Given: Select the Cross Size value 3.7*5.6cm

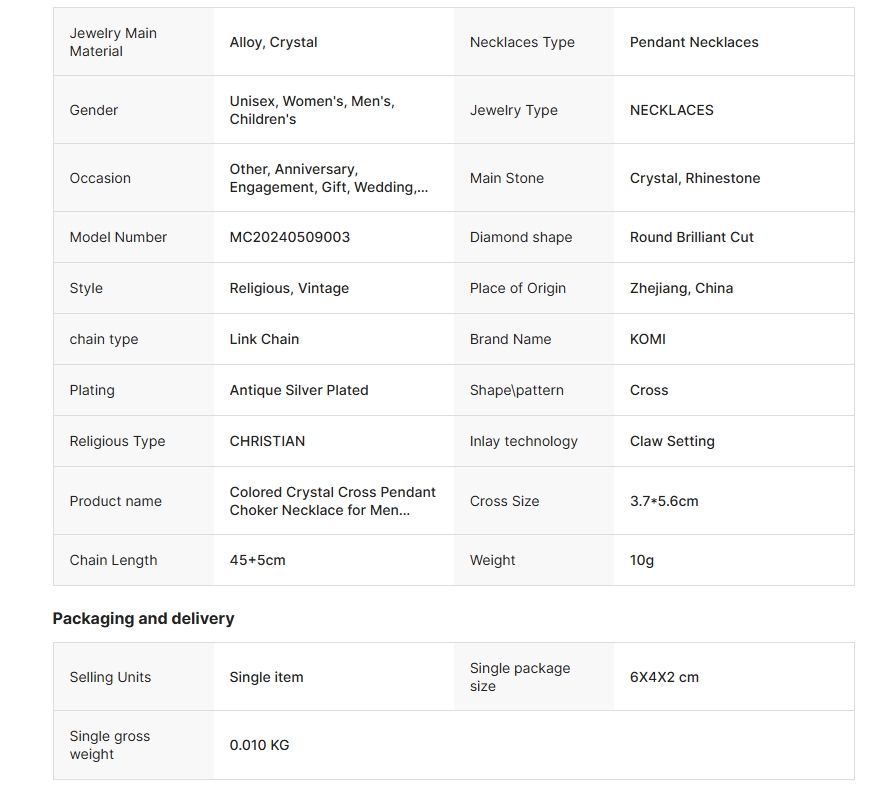Looking at the screenshot, I should [x=663, y=501].
